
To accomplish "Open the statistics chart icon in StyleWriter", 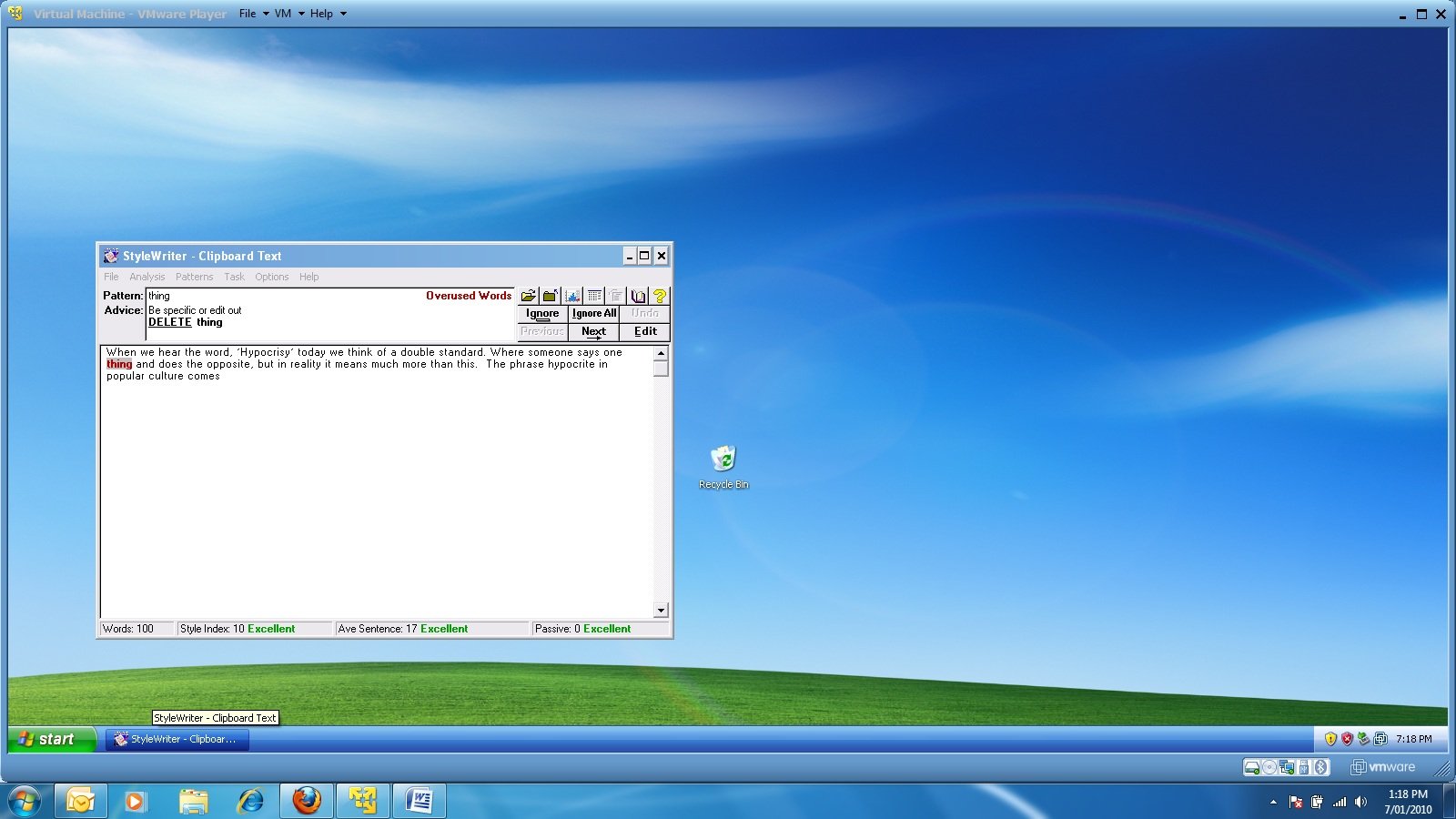I will 572,296.
